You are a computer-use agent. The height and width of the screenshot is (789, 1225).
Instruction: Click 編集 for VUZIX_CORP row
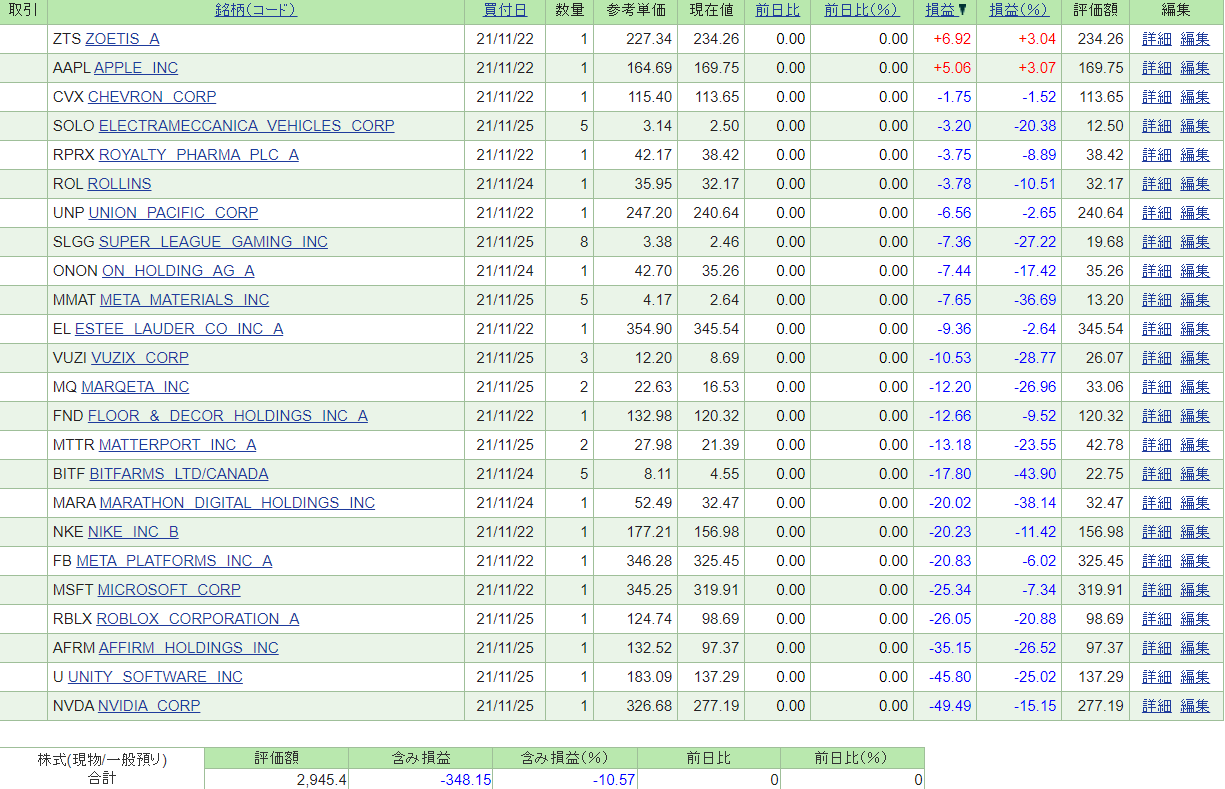[1195, 358]
